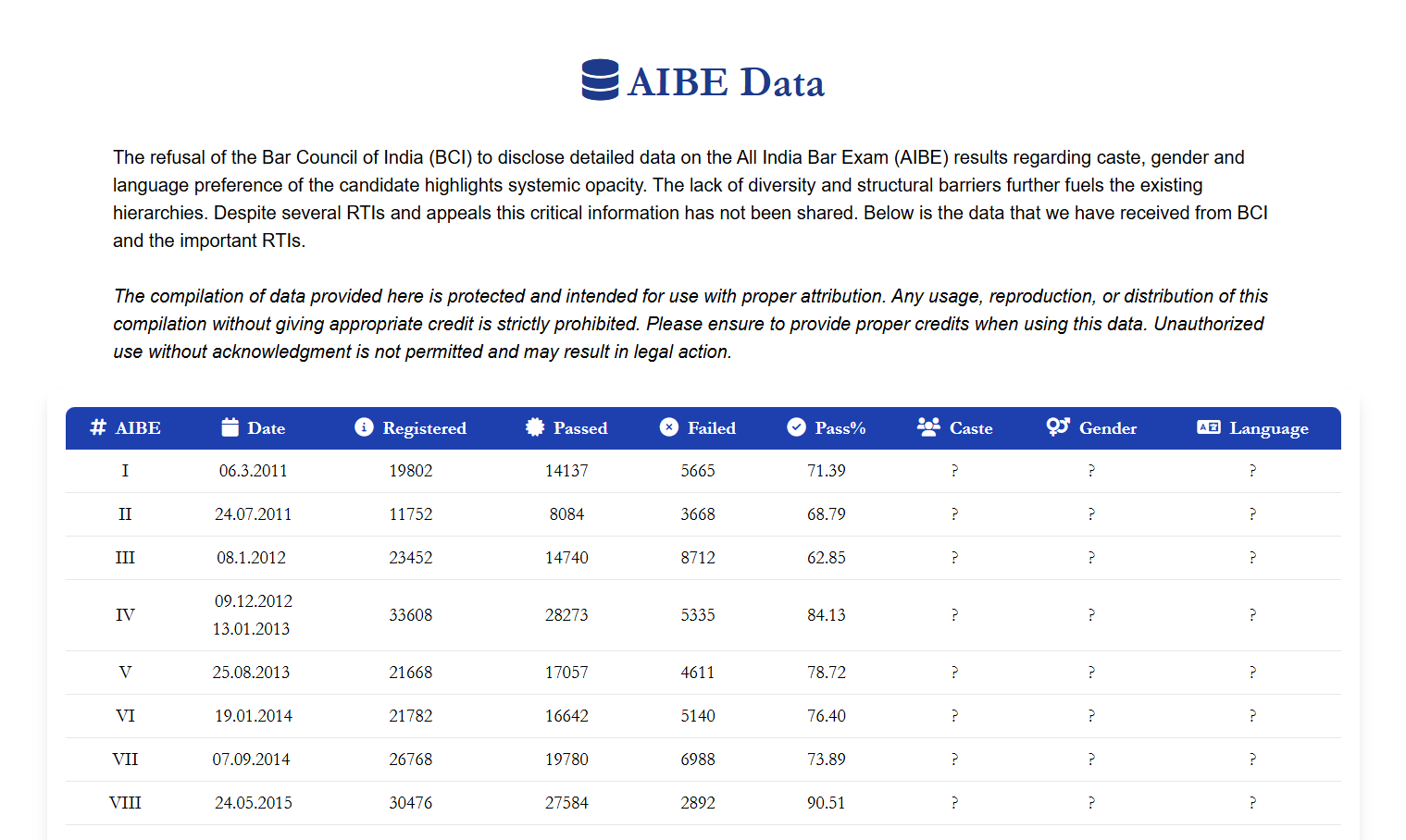The image size is (1406, 840).
Task: Select the registered value 23452
Action: point(411,558)
